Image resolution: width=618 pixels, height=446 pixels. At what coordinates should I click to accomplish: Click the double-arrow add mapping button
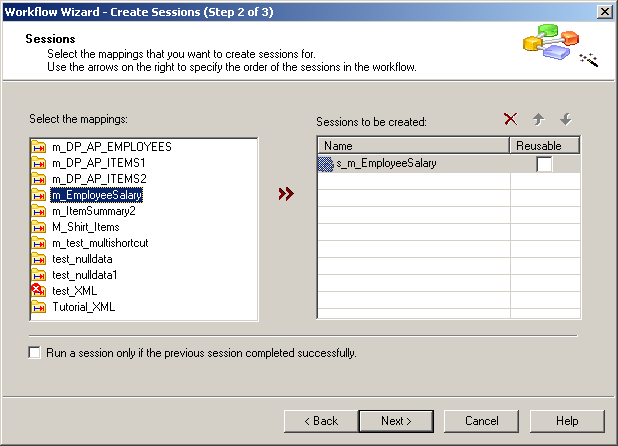click(287, 194)
